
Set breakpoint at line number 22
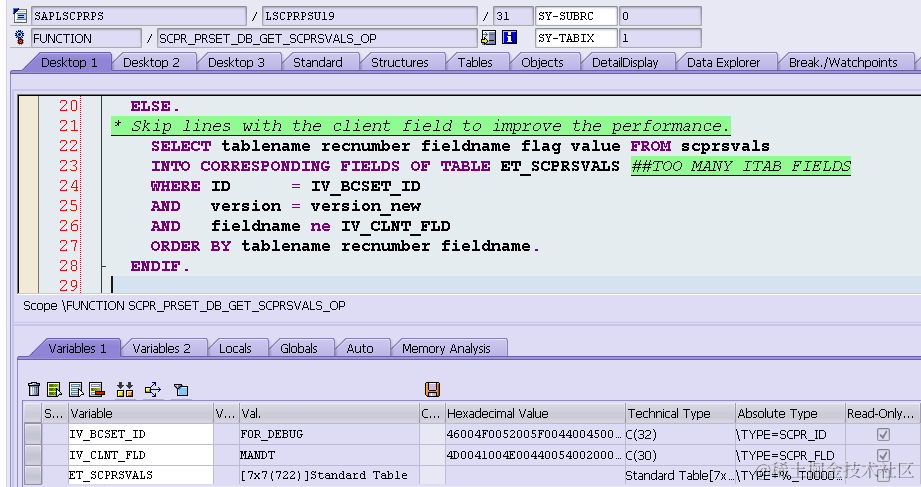(68, 146)
